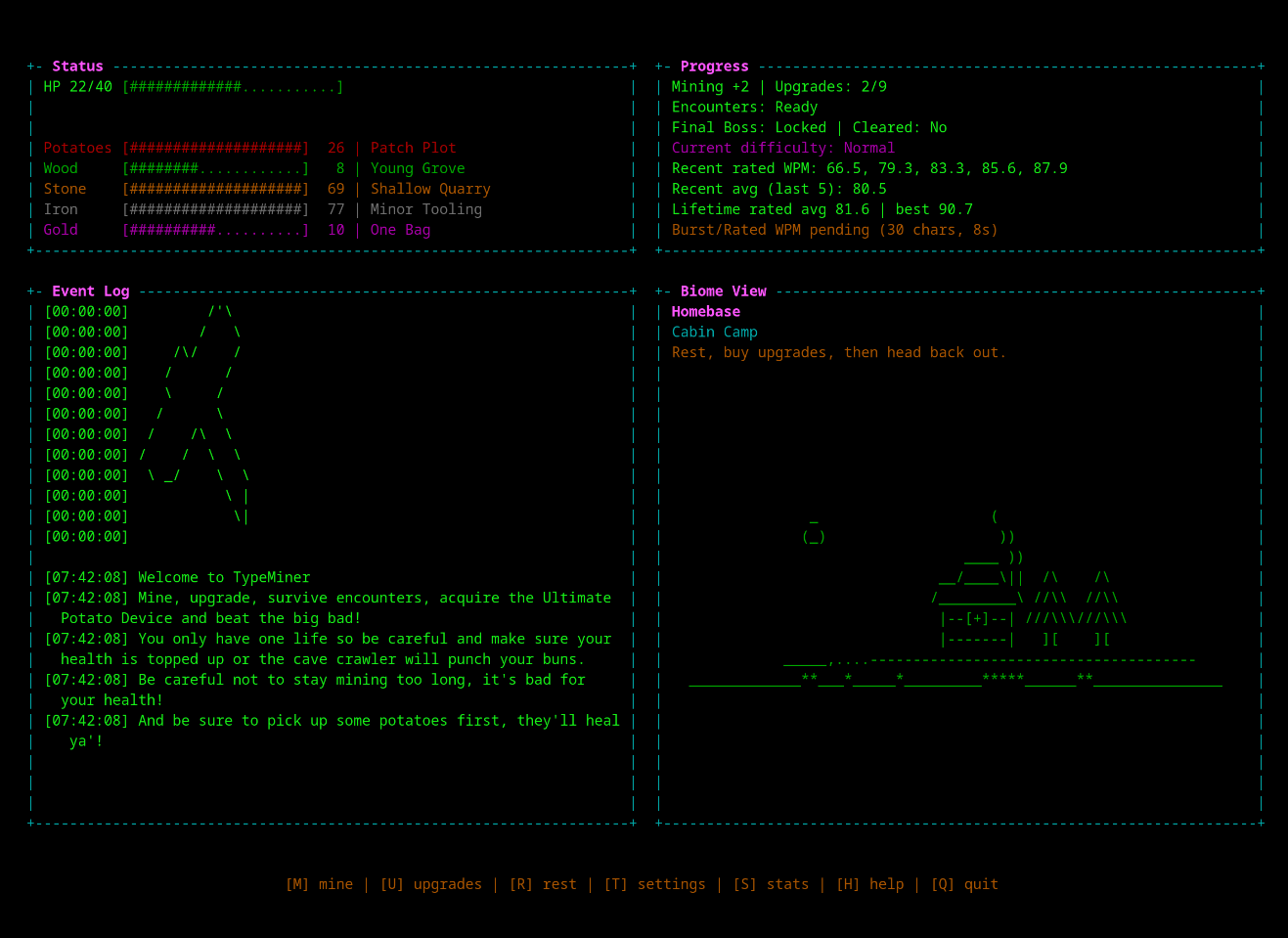Click the Status panel title
This screenshot has width=1288, height=938.
(x=77, y=67)
